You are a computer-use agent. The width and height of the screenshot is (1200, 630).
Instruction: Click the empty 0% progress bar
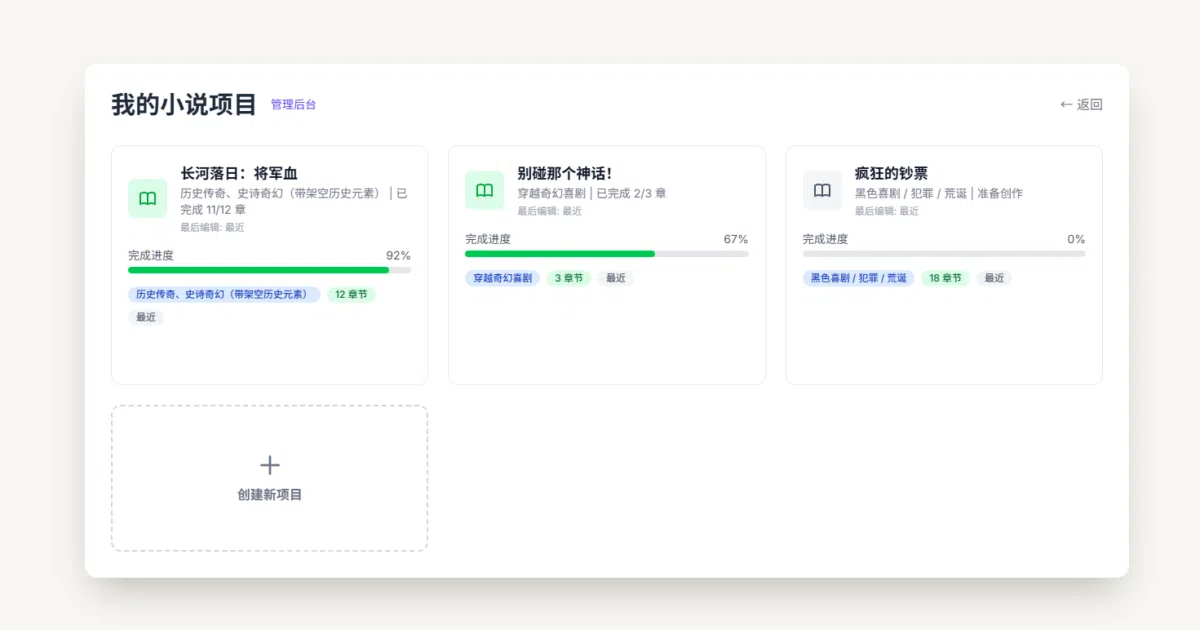(x=944, y=254)
